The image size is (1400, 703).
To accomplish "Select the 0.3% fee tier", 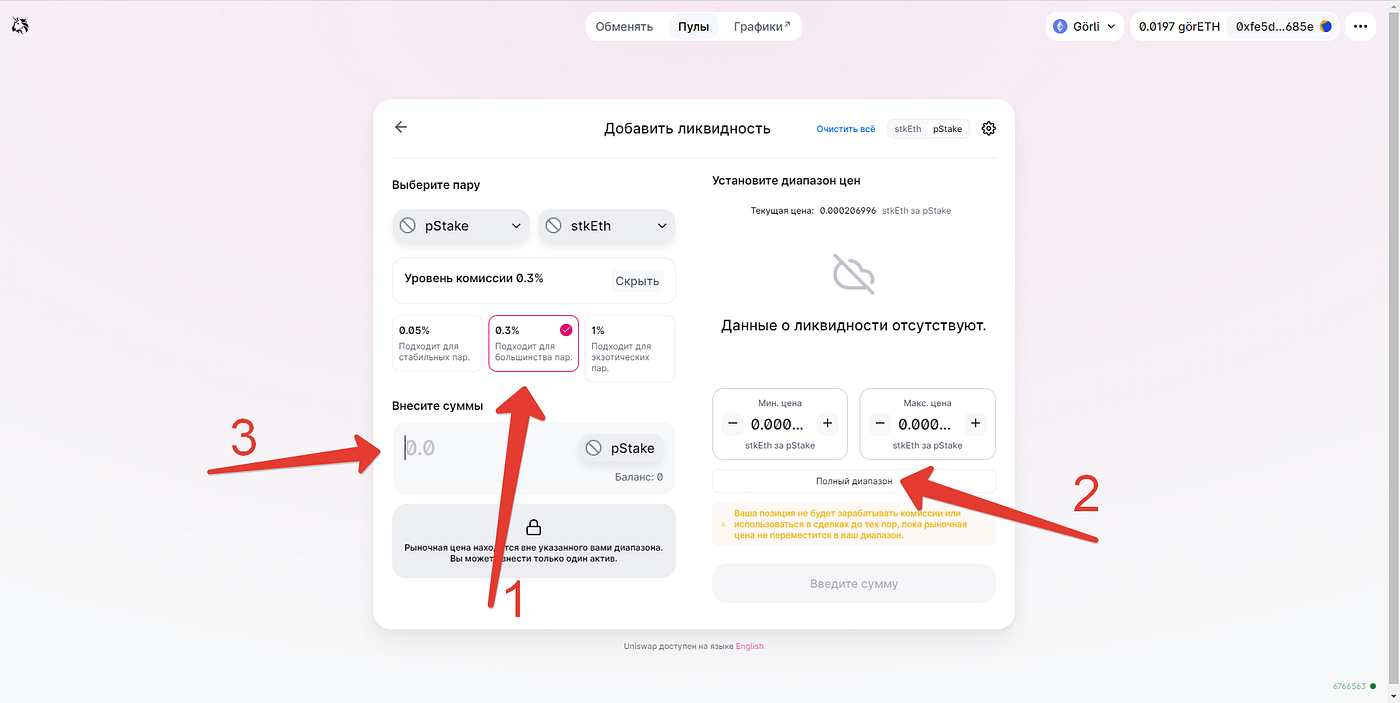I will tap(533, 343).
